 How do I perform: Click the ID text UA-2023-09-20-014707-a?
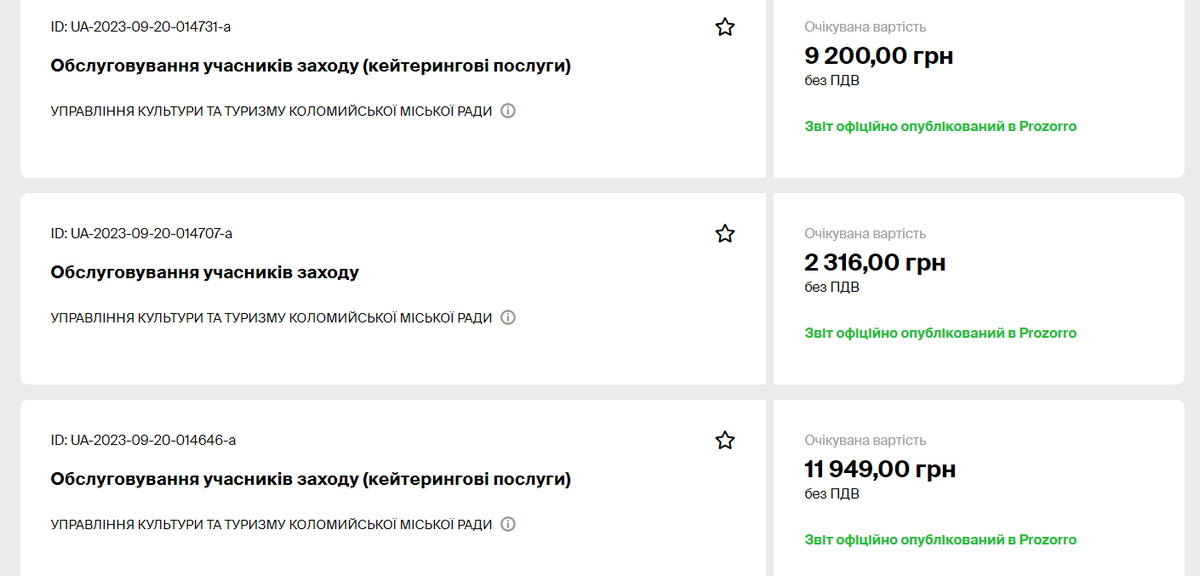pos(141,234)
